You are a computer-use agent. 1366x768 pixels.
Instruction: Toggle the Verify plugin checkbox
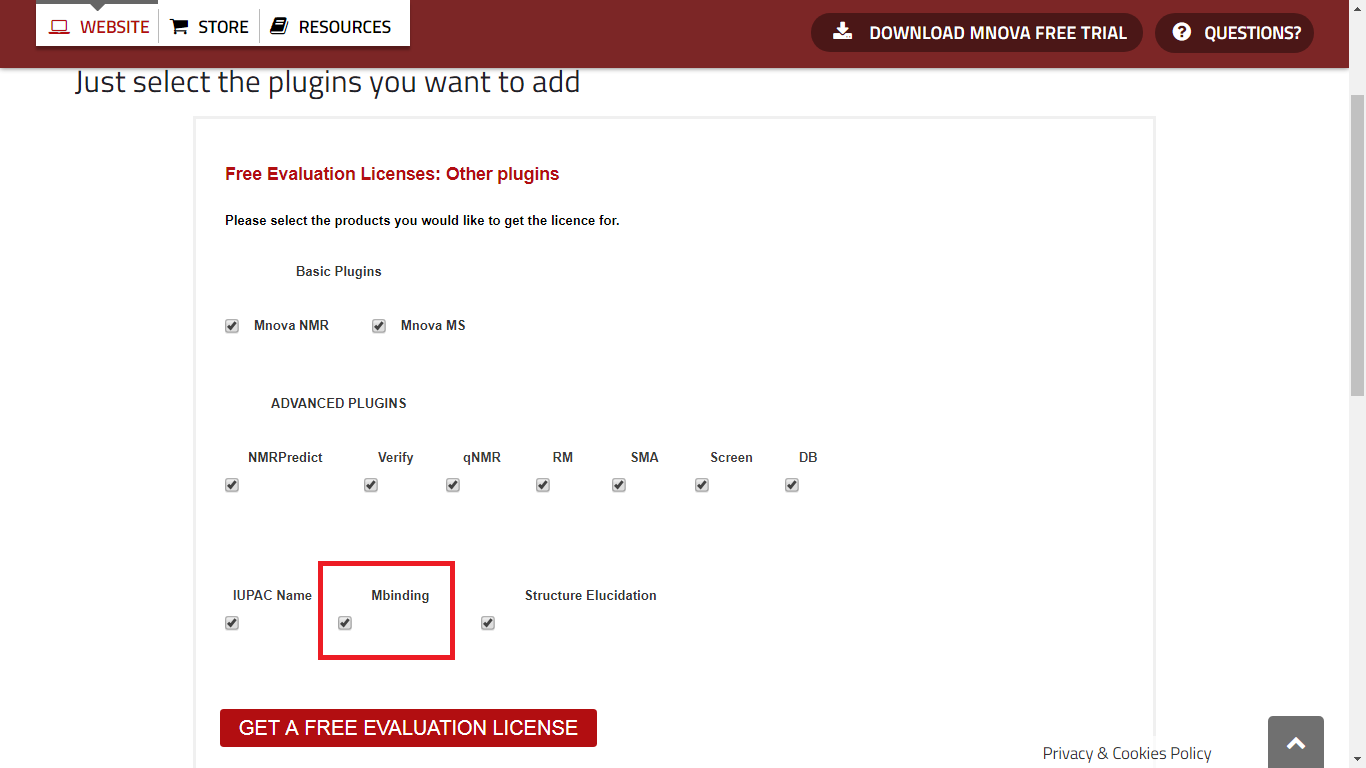(371, 485)
